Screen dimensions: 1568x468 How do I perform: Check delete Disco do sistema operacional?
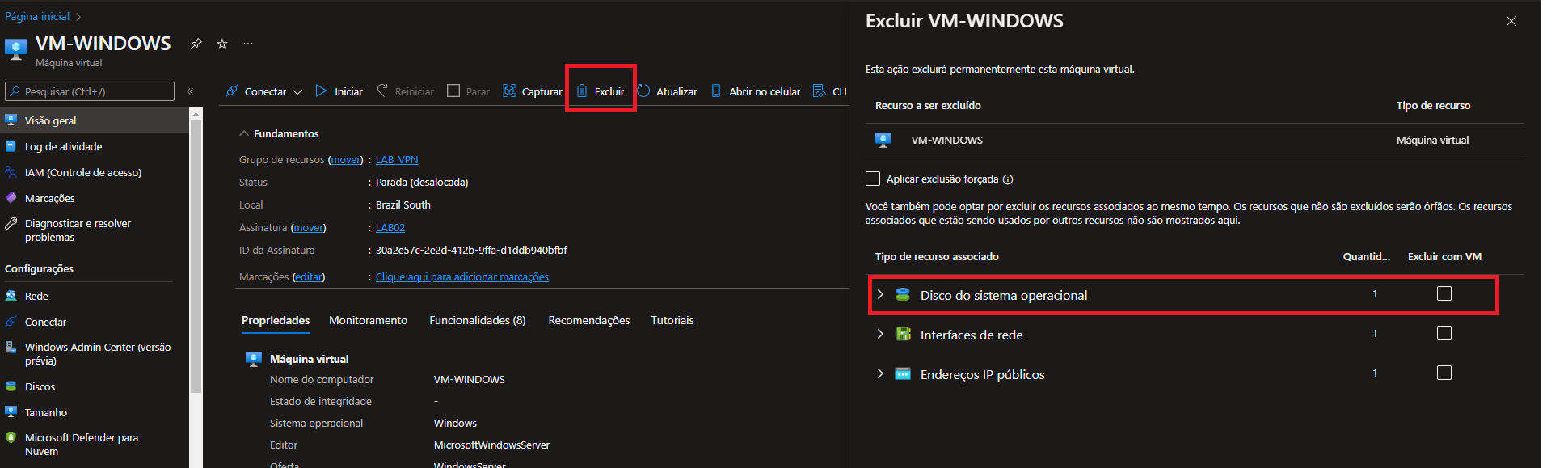click(1444, 293)
